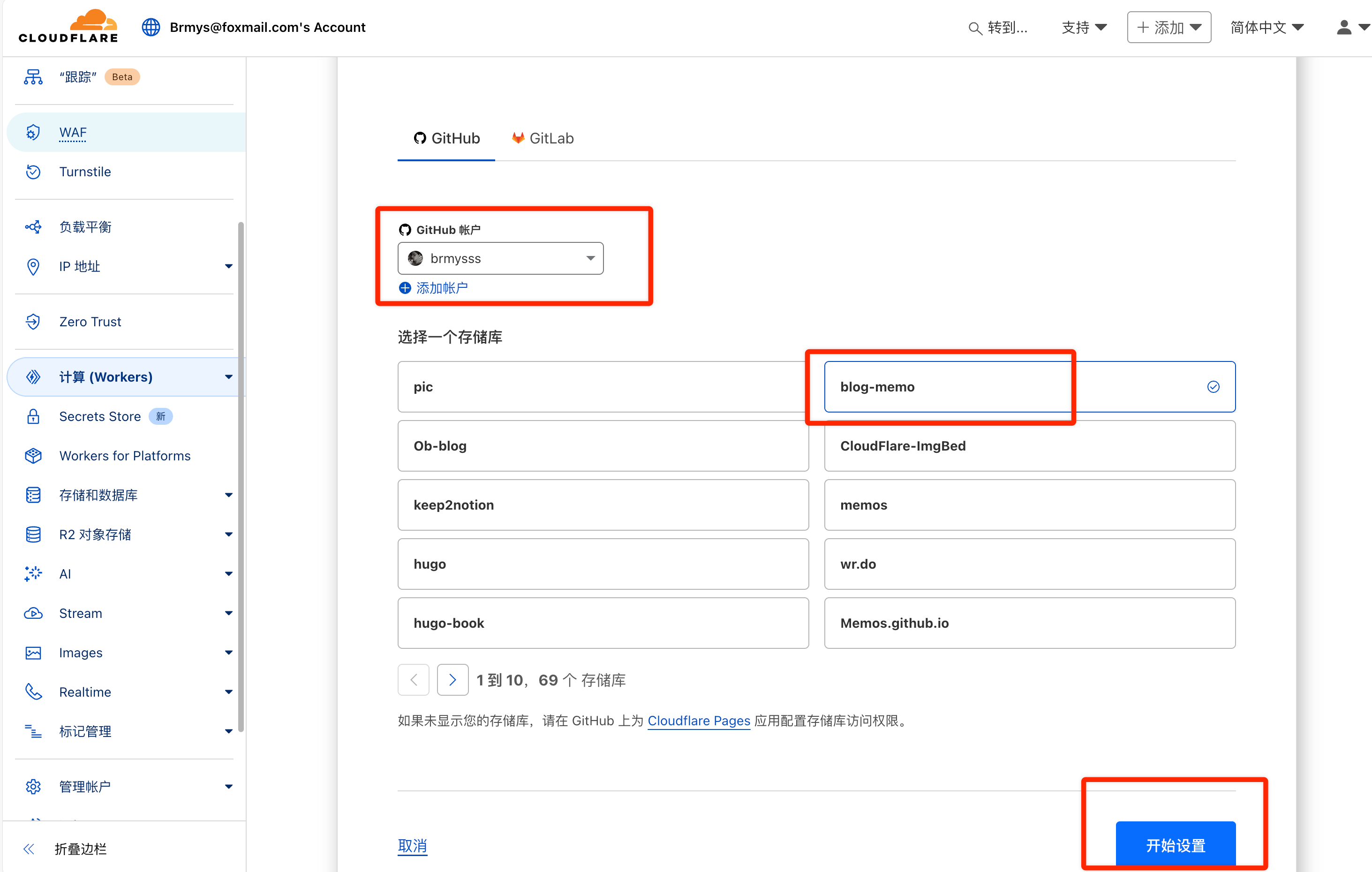This screenshot has width=1372, height=872.
Task: Switch to the GitLab tab
Action: [x=543, y=138]
